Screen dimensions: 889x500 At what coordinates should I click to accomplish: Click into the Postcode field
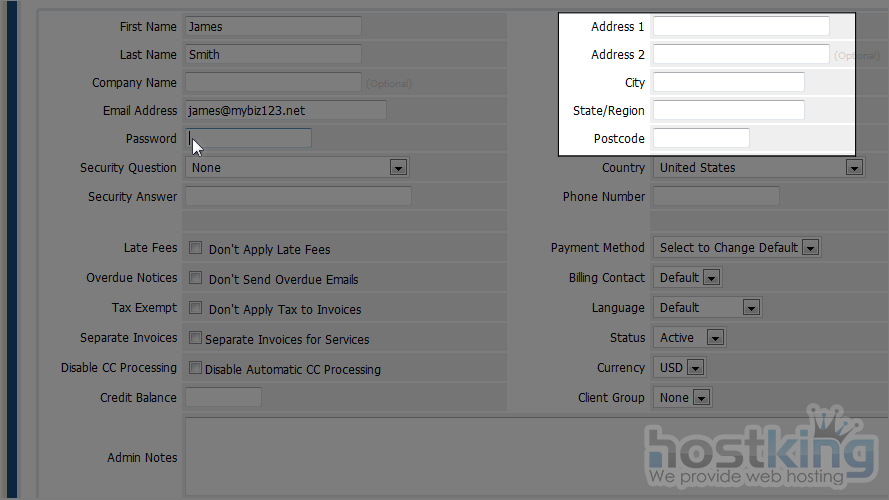(x=701, y=139)
